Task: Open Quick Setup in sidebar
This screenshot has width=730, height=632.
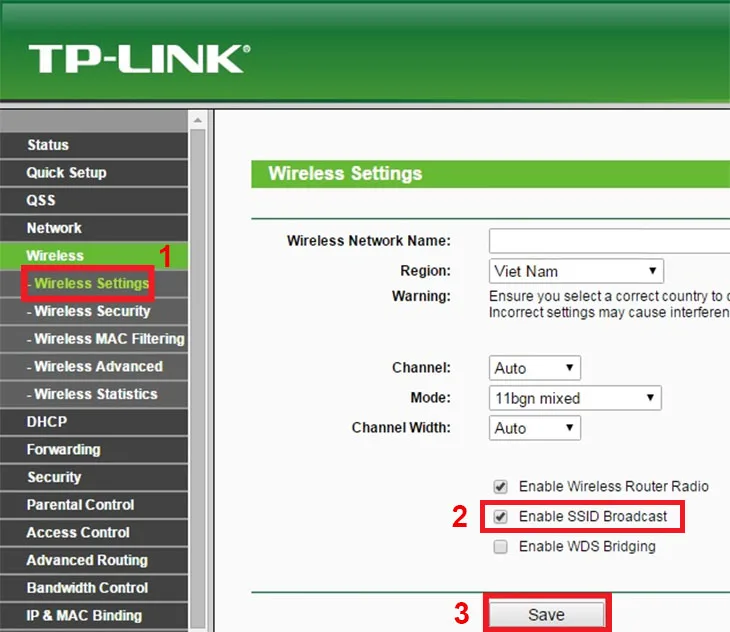Action: coord(94,173)
